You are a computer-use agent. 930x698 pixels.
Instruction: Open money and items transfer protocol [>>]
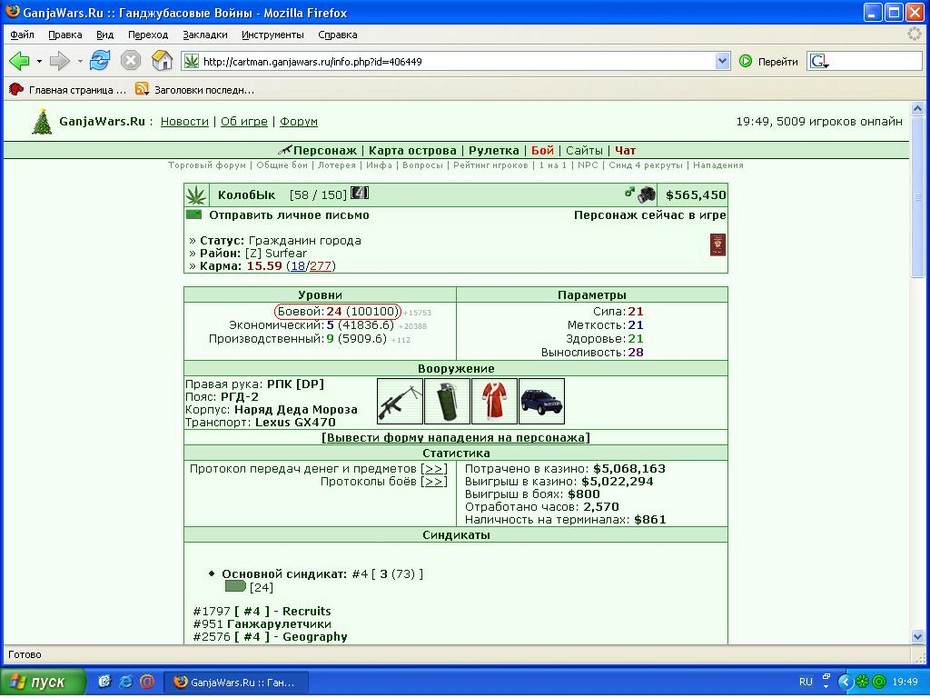(434, 468)
